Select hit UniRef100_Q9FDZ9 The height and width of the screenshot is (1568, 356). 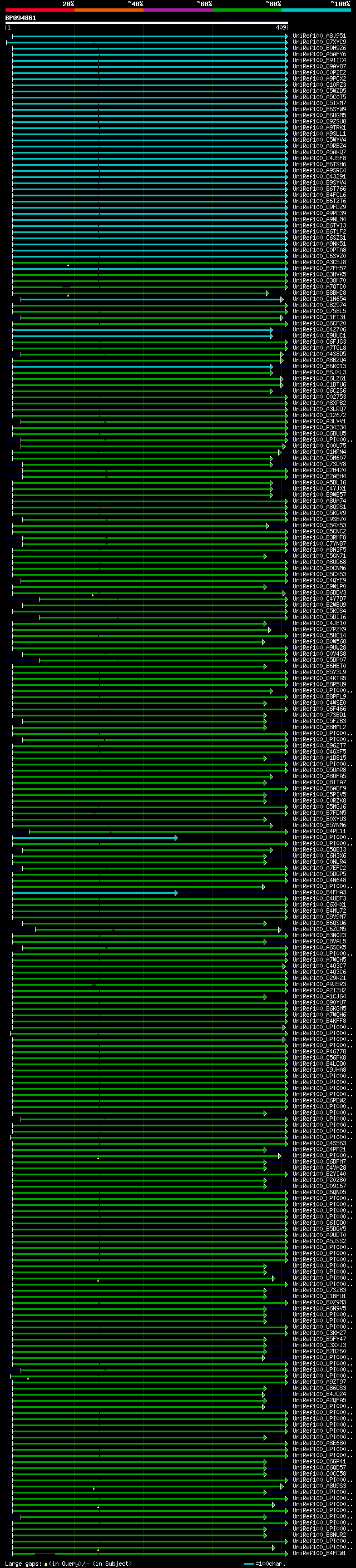click(x=319, y=207)
